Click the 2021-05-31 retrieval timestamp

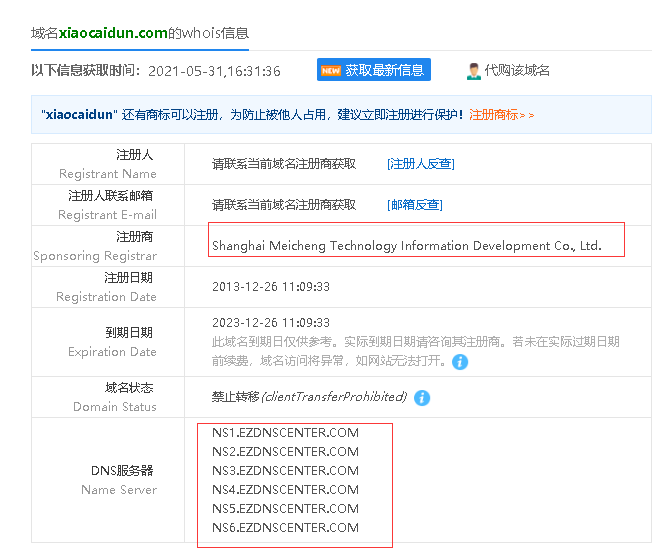(214, 71)
